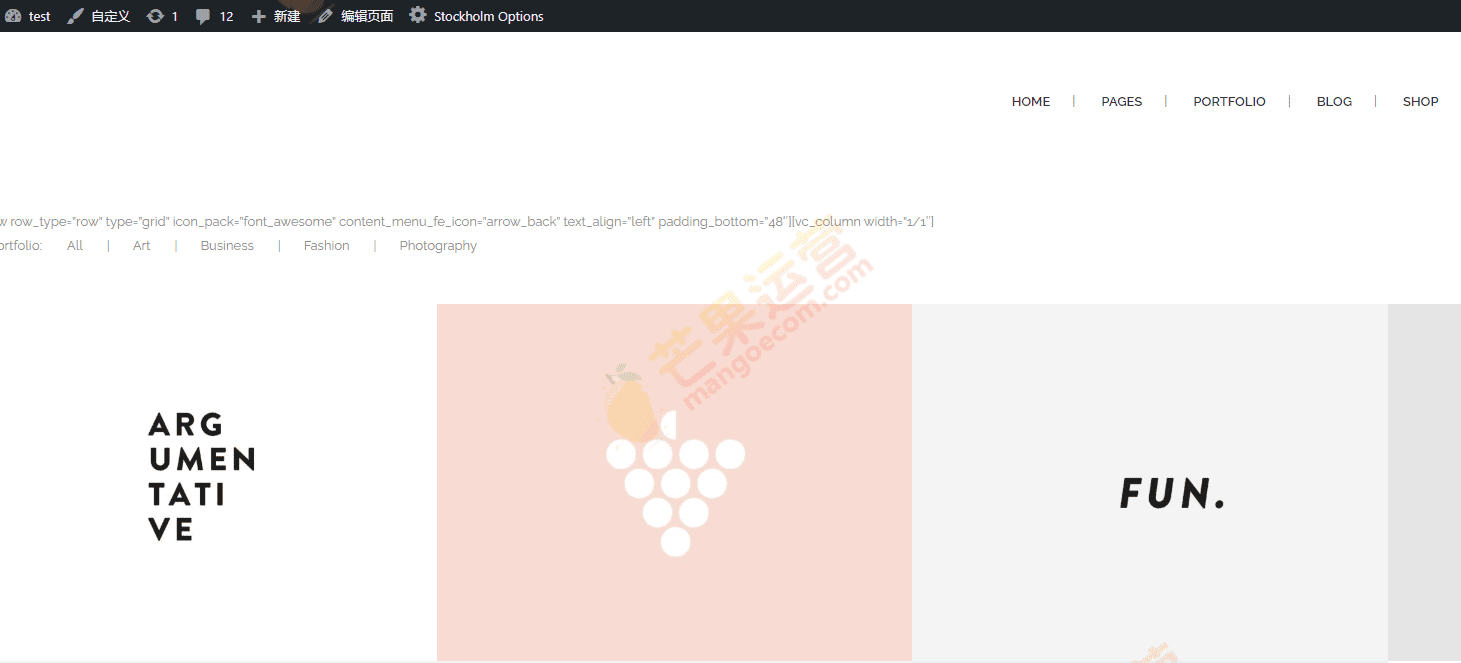Open the PORTFOLIO navigation menu item

(x=1229, y=102)
